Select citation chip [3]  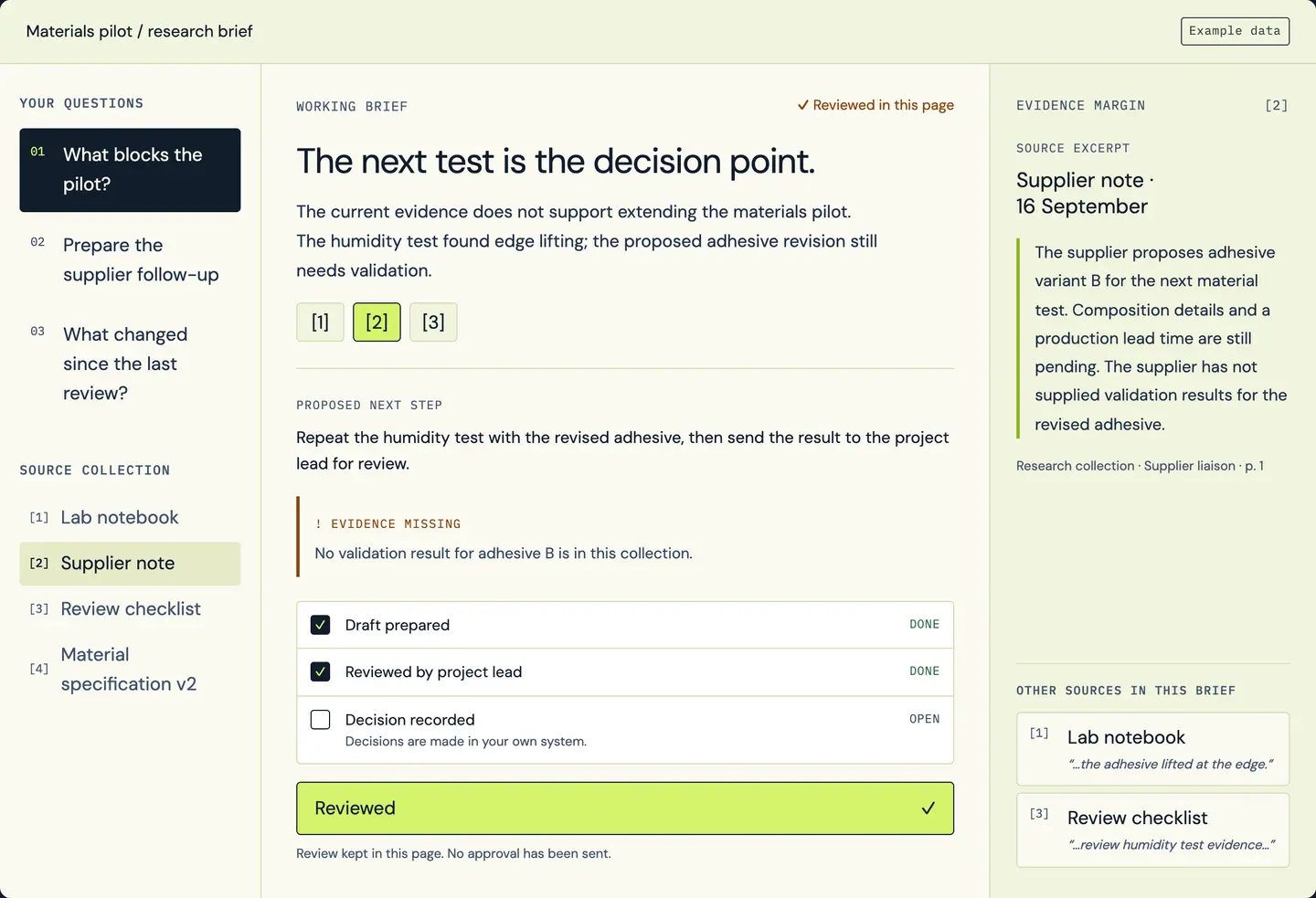pyautogui.click(x=433, y=322)
